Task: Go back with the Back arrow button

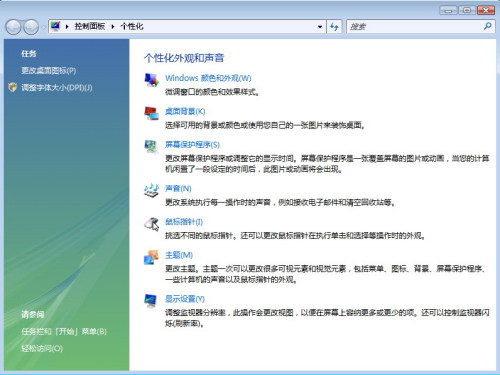Action: click(14, 27)
